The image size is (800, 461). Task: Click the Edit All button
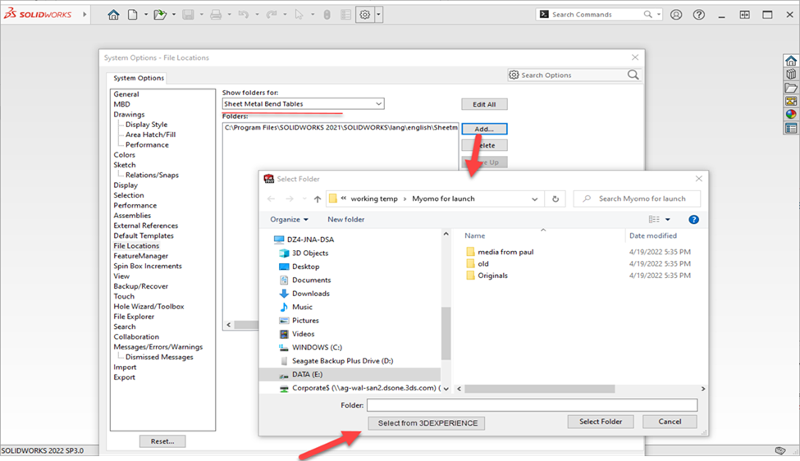coord(484,105)
